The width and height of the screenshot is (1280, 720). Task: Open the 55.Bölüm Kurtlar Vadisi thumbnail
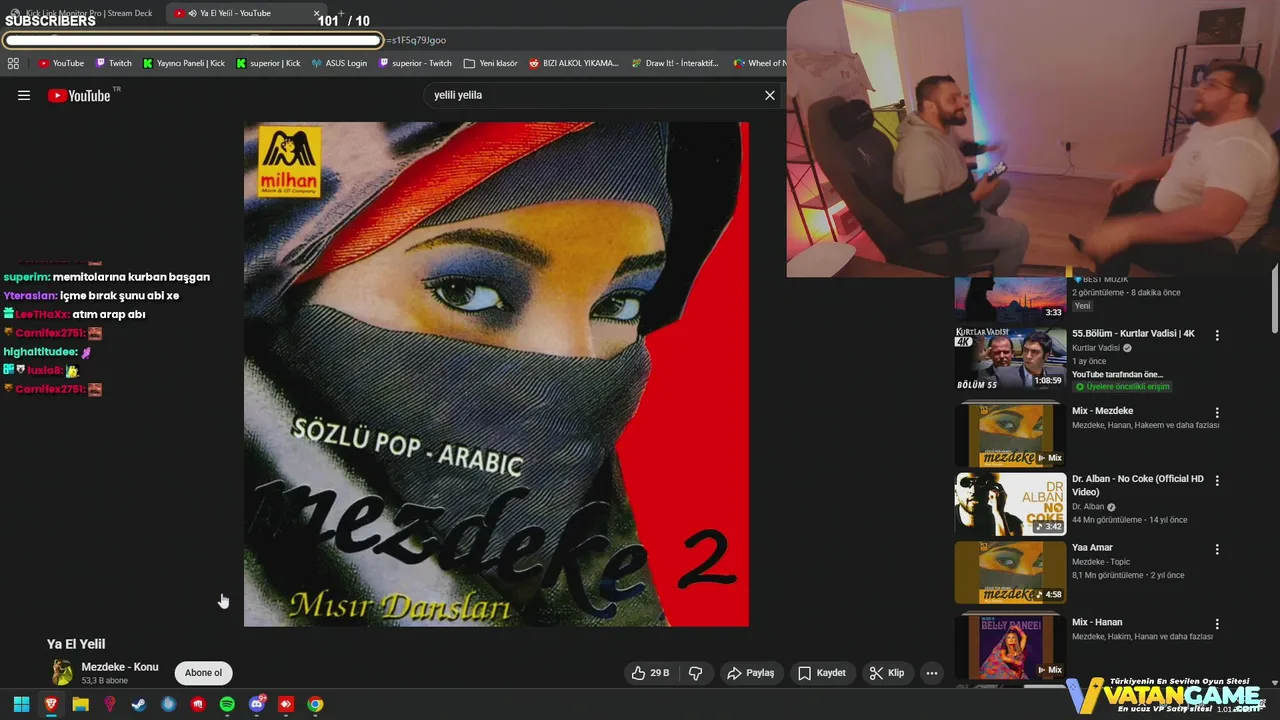(x=1010, y=358)
